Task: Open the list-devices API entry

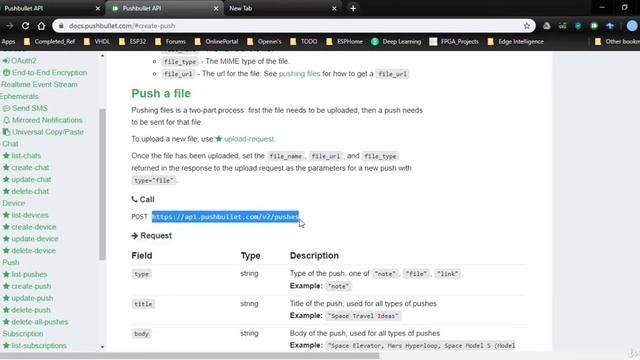Action: pyautogui.click(x=25, y=215)
